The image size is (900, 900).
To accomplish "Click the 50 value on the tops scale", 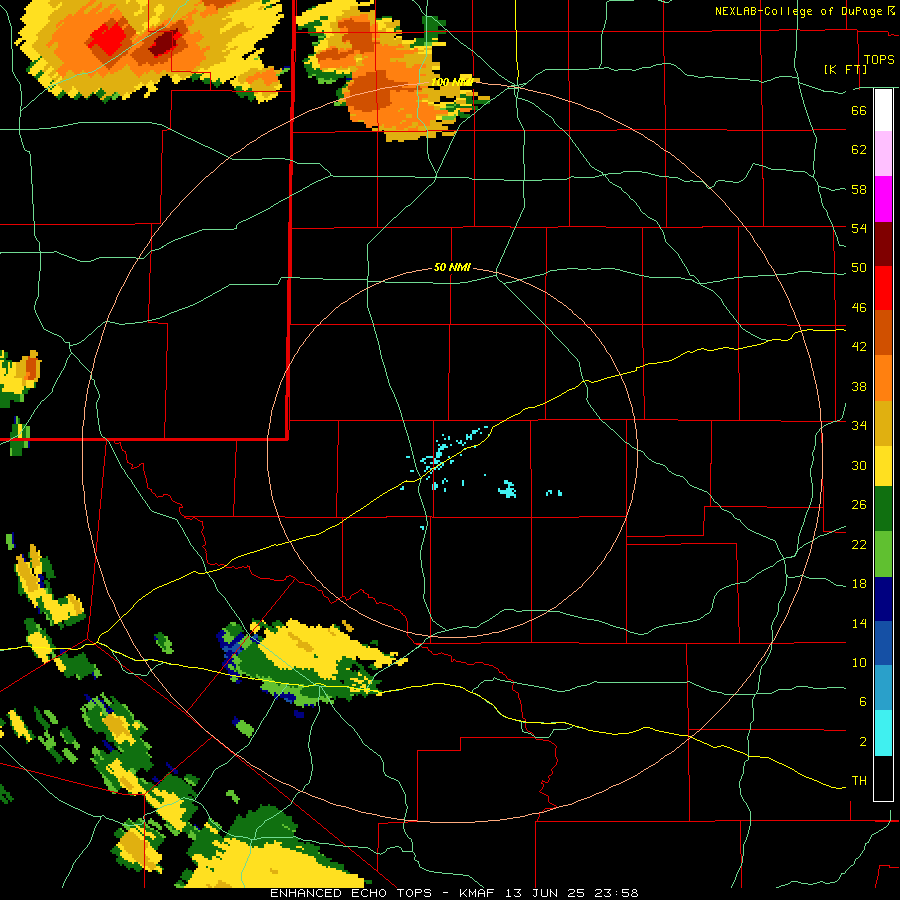I will (x=859, y=268).
